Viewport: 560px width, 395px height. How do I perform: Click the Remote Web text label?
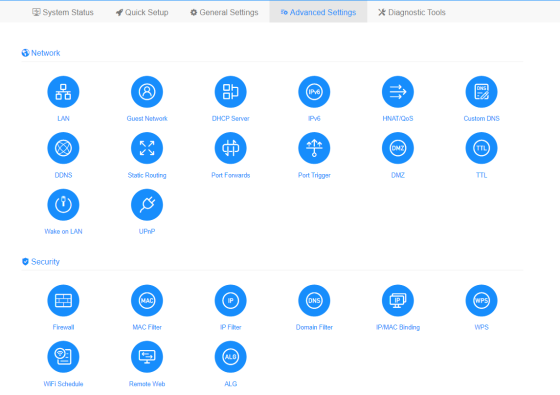[147, 384]
